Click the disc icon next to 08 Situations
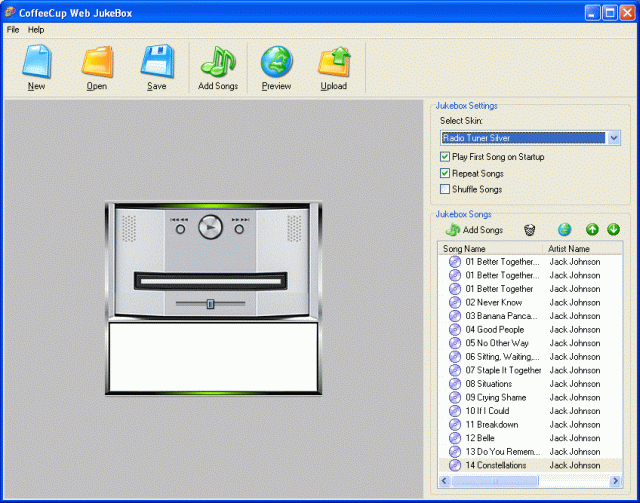 455,384
